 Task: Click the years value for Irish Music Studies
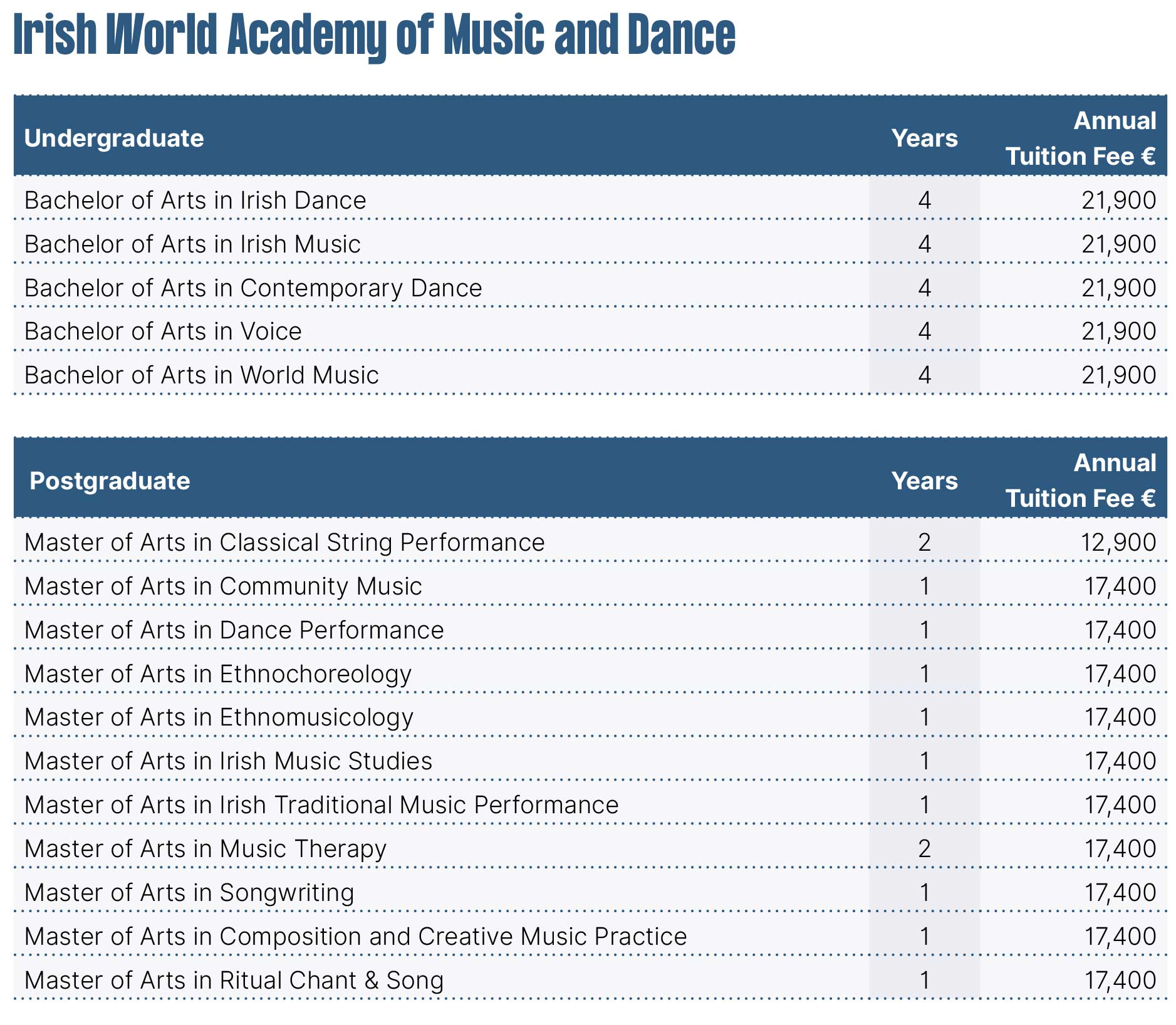(924, 761)
